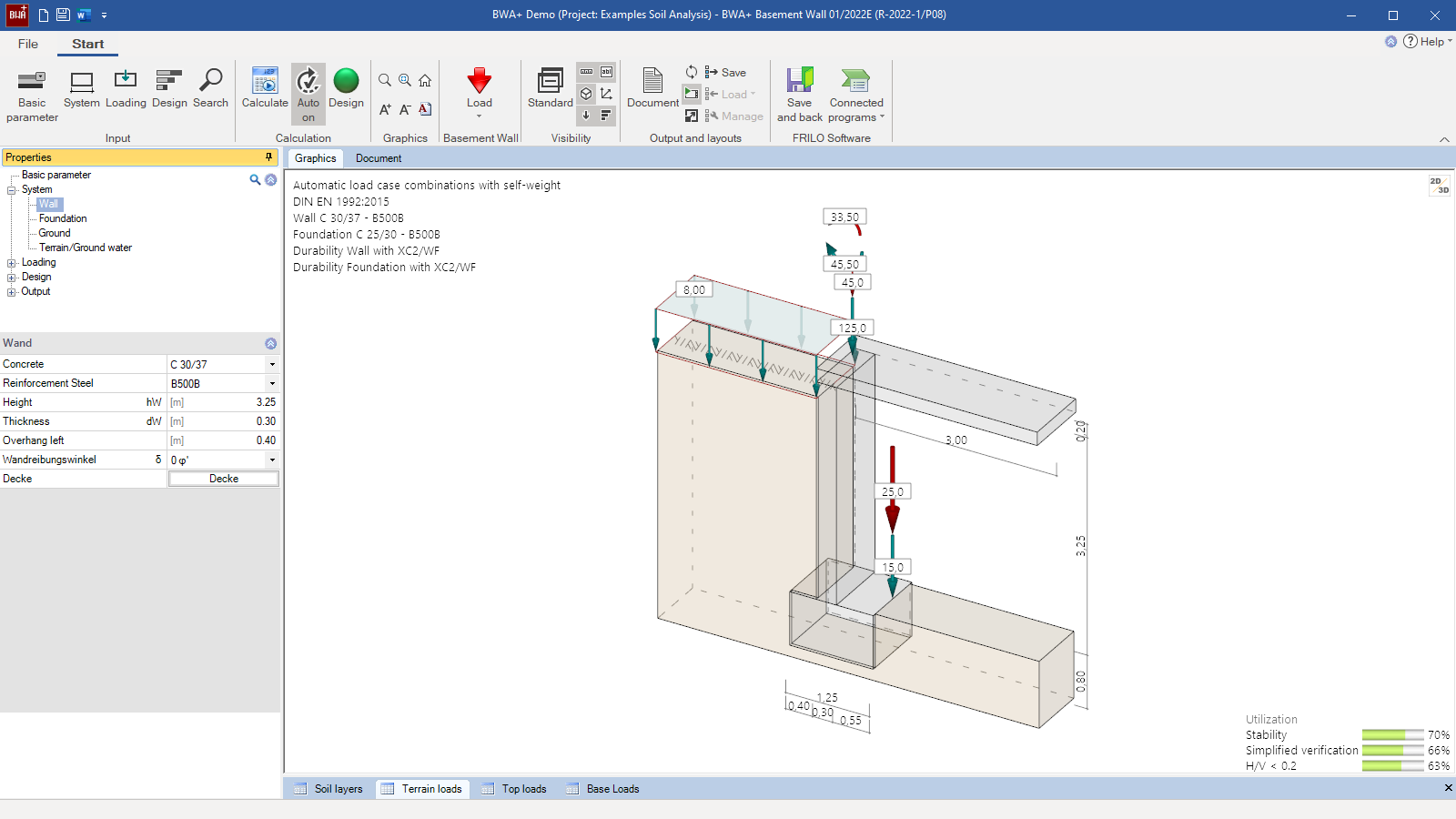Toggle coordinate axes visibility icon
Screen dimensions: 1456x819
click(606, 94)
